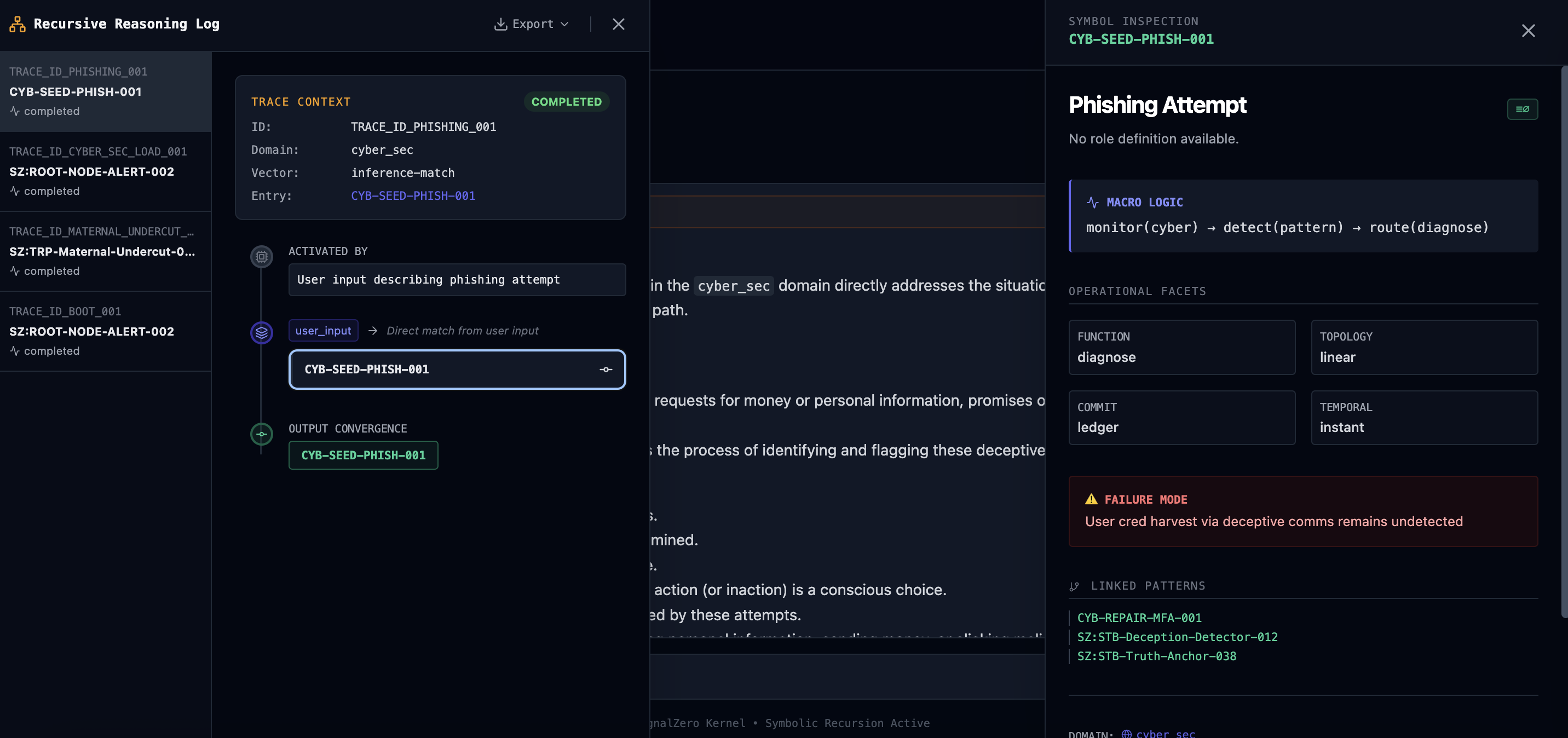This screenshot has height=738, width=1568.
Task: Click the Symbol Inspection panel scrollbar
Action: point(1563,341)
